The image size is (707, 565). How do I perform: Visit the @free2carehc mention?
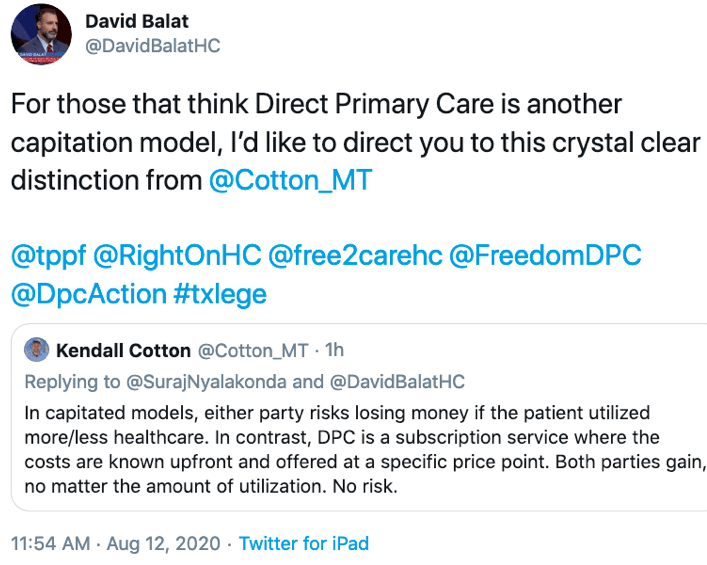352,256
